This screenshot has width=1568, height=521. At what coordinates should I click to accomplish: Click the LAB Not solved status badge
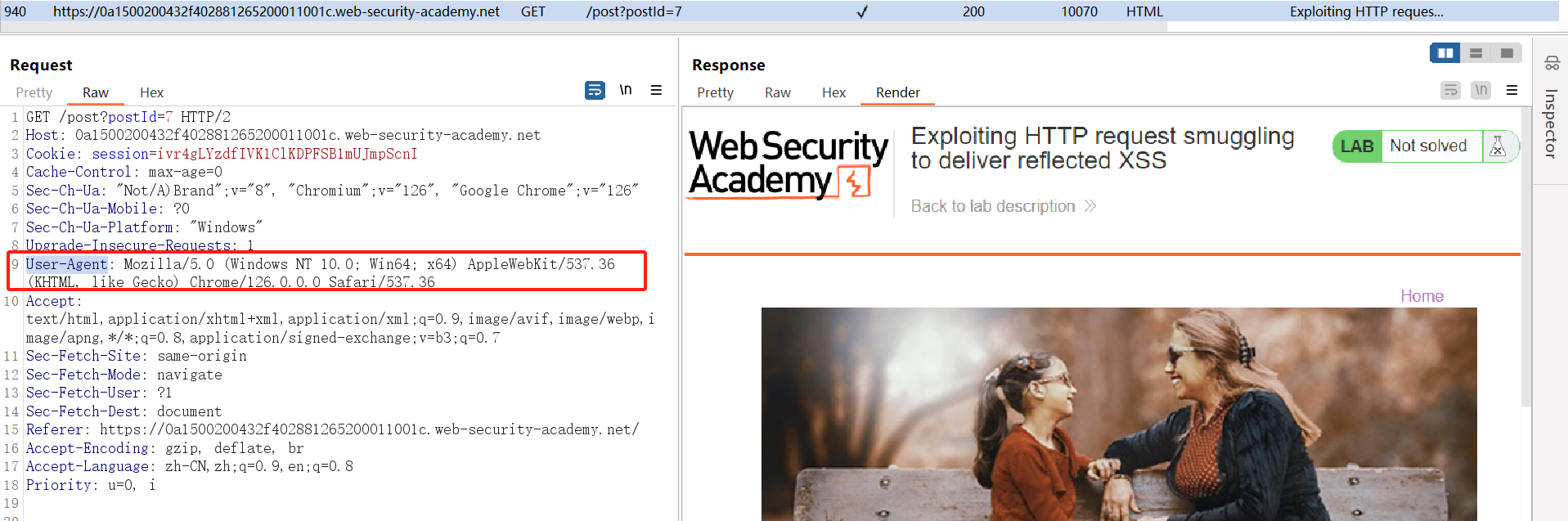point(1426,146)
